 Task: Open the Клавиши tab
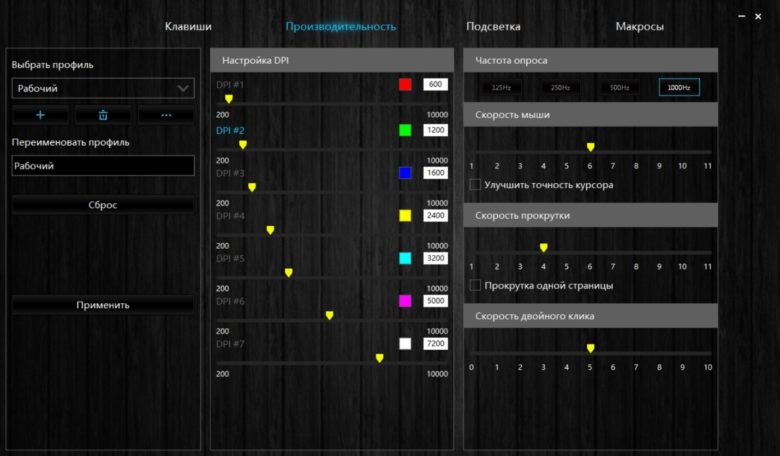(x=188, y=26)
